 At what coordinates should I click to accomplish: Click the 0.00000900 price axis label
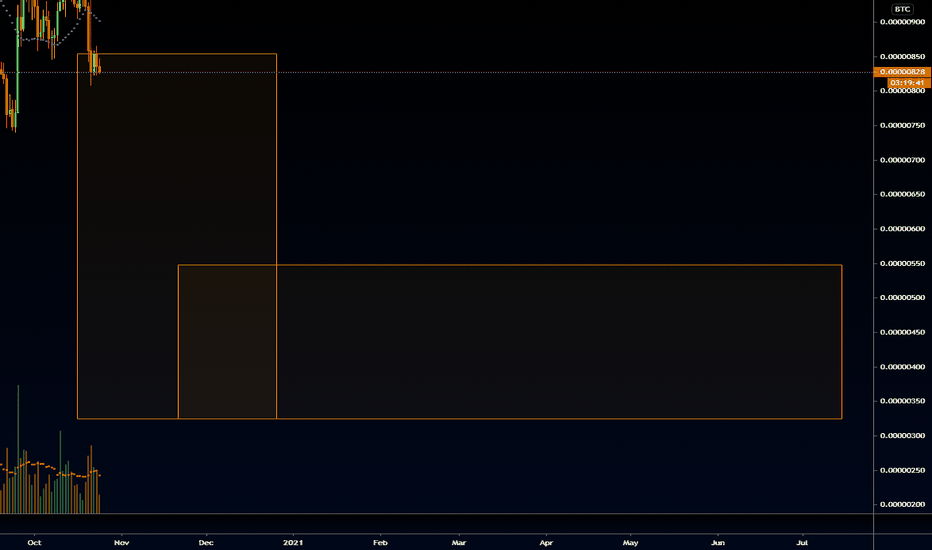click(902, 22)
